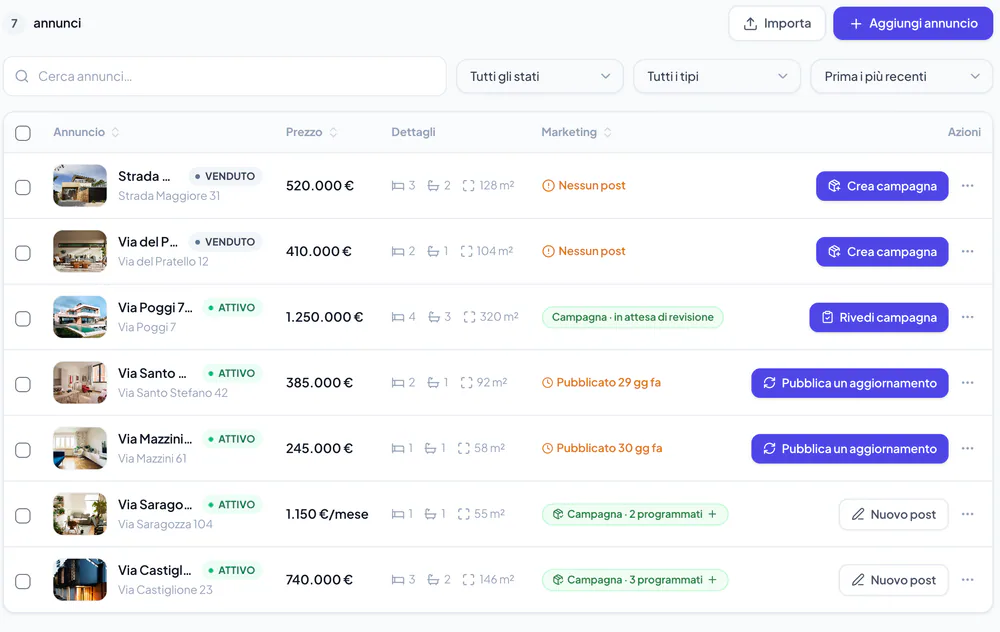Screen dimensions: 1000x632
Task: Sort listings by Annuncio column arrows
Action: (115, 132)
